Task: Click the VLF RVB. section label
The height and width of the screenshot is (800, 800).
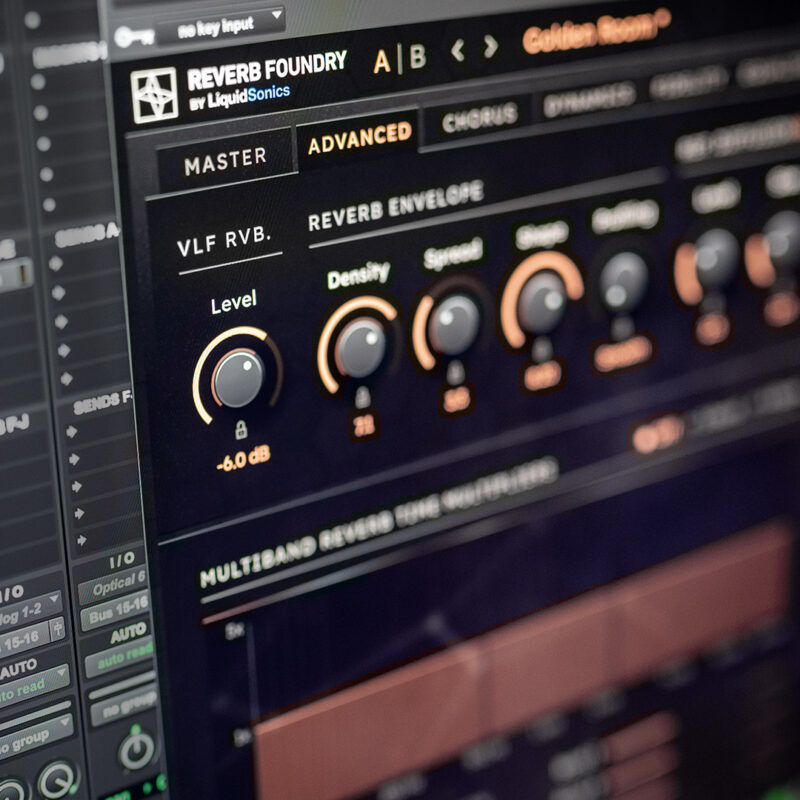Action: [x=223, y=241]
